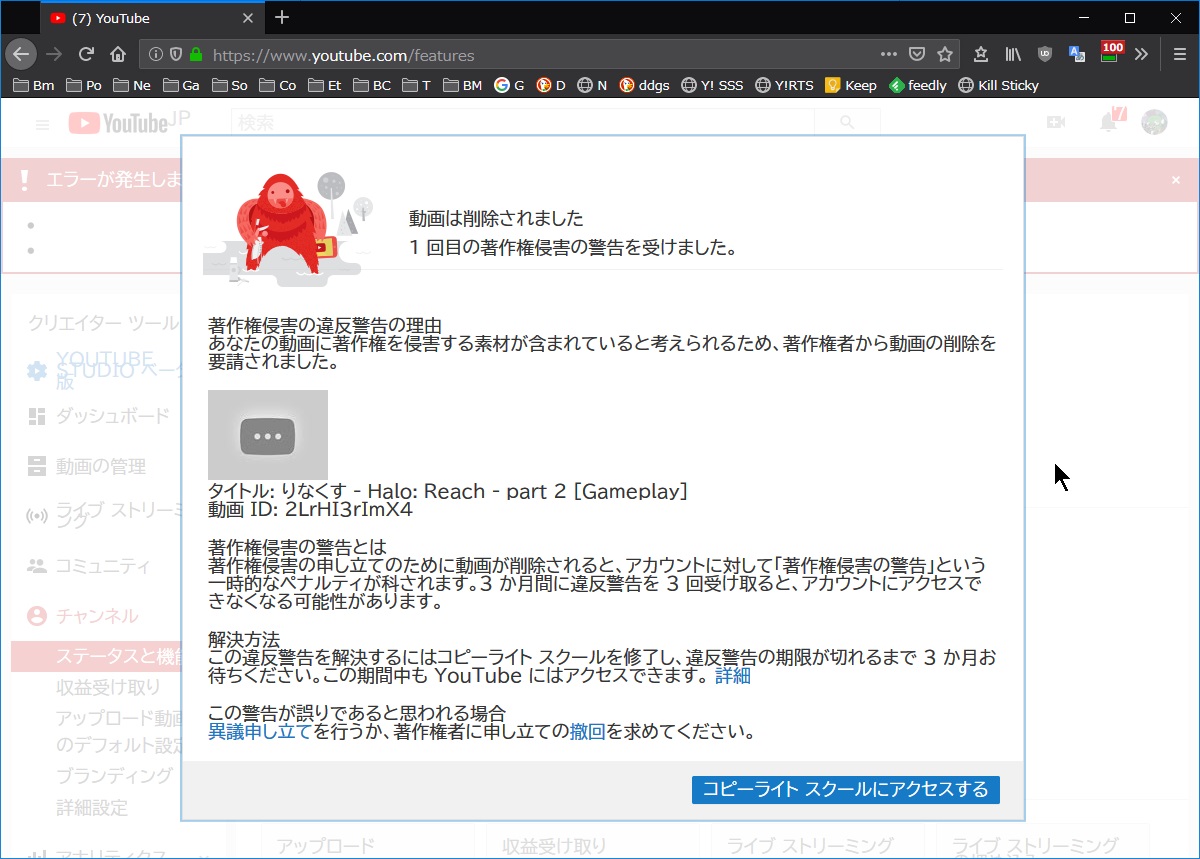Open the BC bookmarks folder
Viewport: 1200px width, 859px height.
371,85
